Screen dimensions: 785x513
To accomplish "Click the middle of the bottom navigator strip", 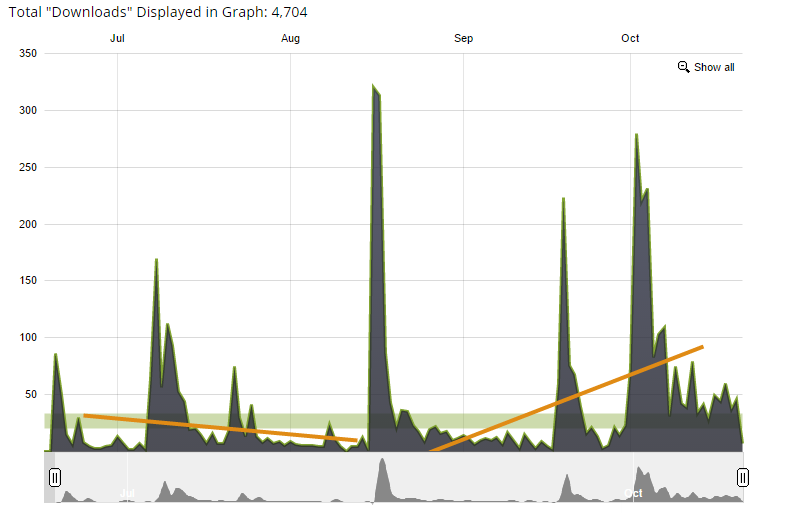I will point(398,477).
